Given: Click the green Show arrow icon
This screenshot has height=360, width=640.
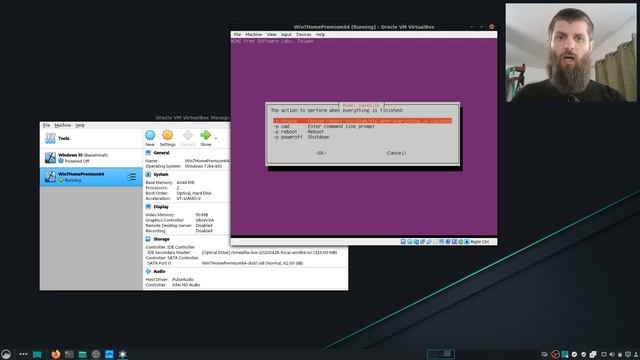Looking at the screenshot, I should pyautogui.click(x=206, y=136).
